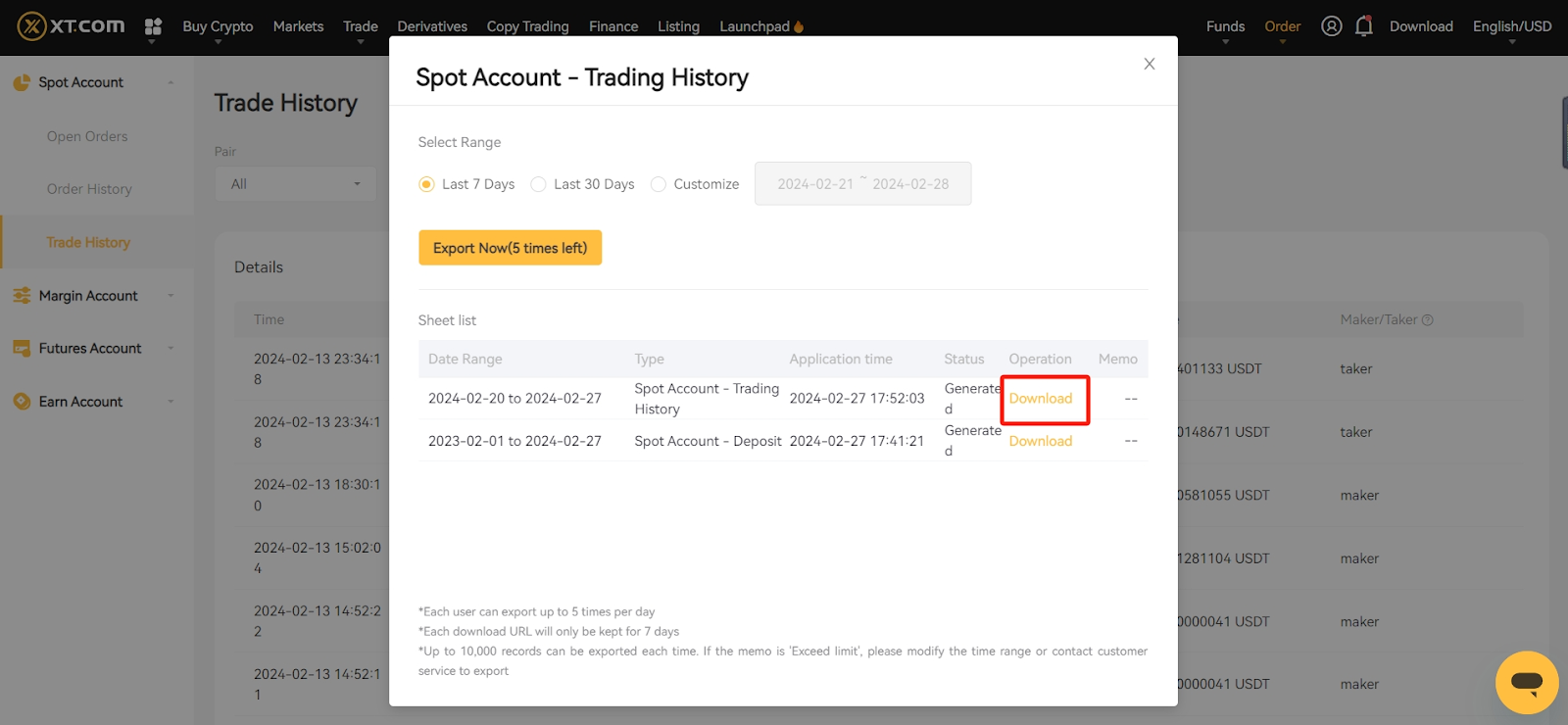
Task: Select the Last 30 Days option
Action: tap(538, 184)
